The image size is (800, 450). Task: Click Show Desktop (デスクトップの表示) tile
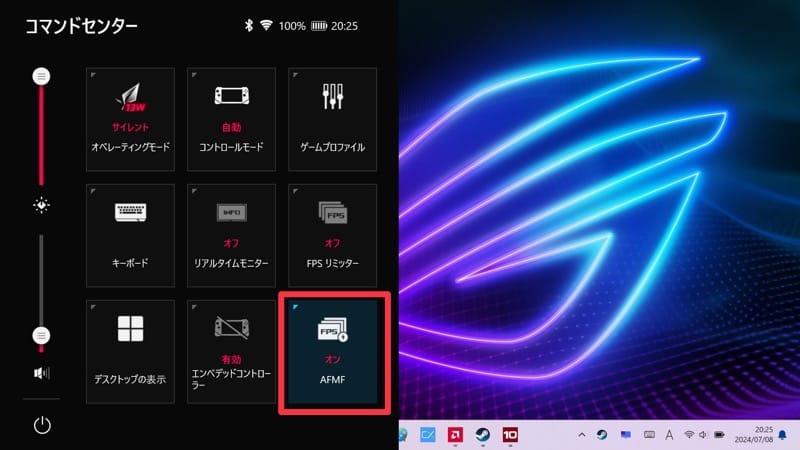coord(130,351)
